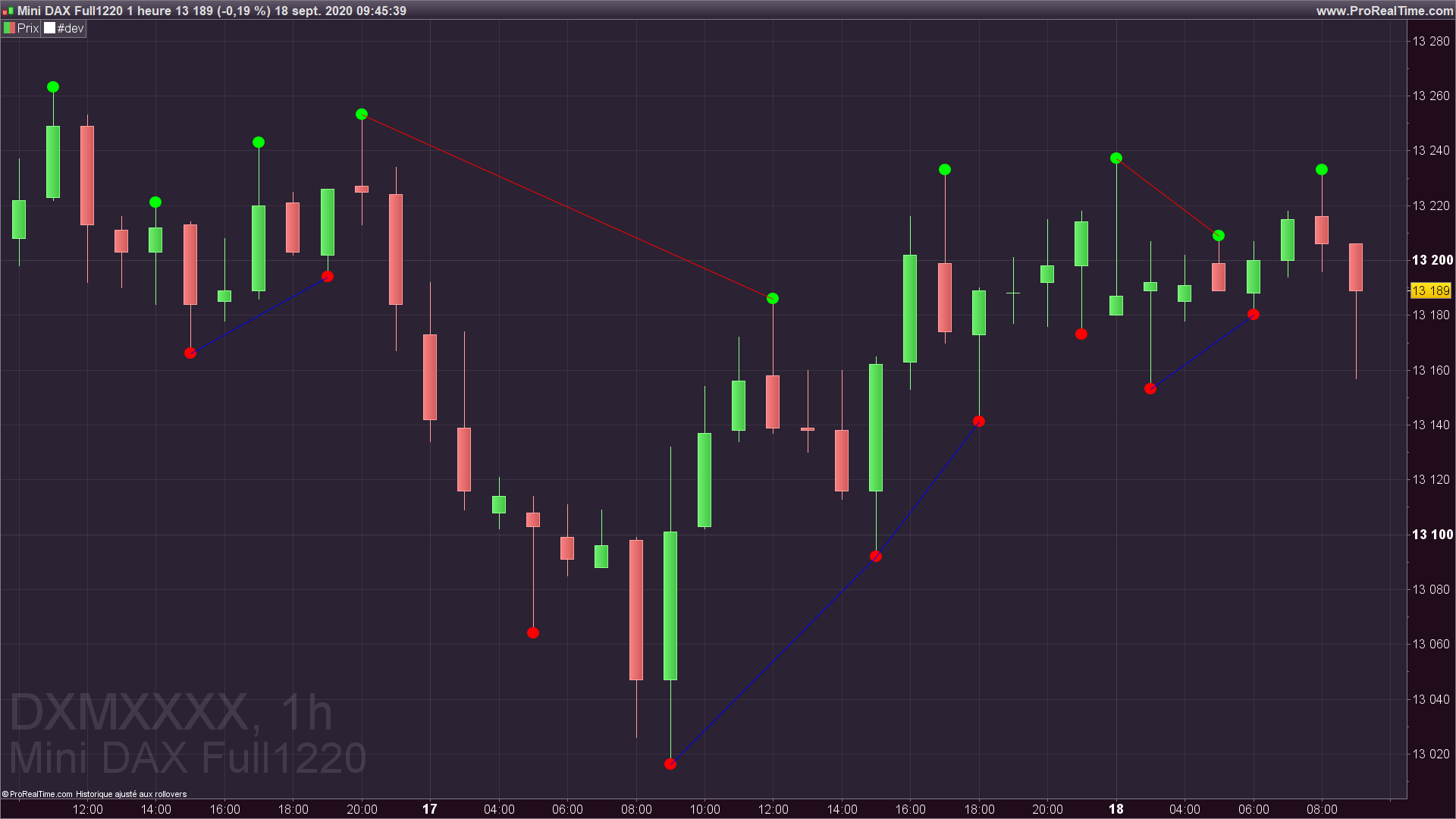
Task: Click the lowest red pivot dot near 13 020
Action: point(670,764)
